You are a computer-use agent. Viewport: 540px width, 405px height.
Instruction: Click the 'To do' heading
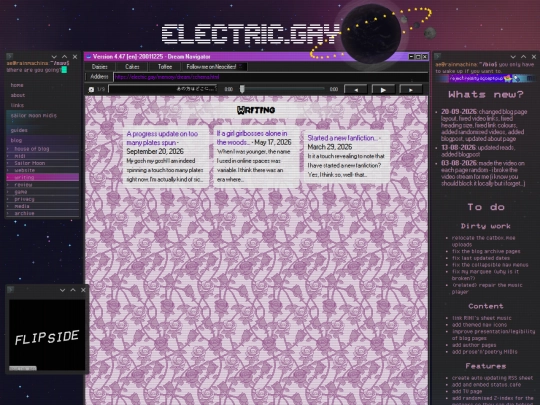pyautogui.click(x=486, y=207)
